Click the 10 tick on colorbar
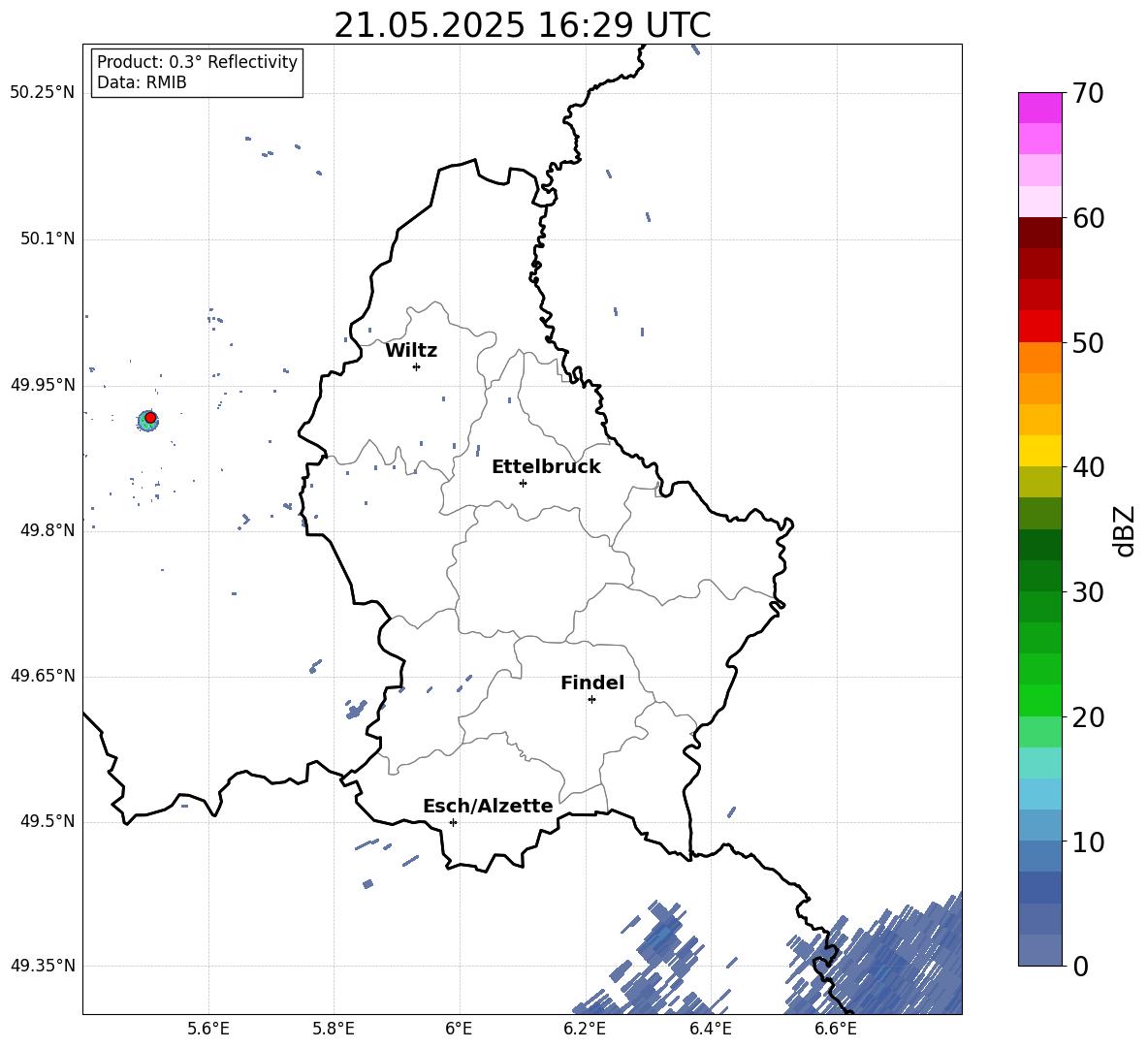The height and width of the screenshot is (1048, 1148). pyautogui.click(x=1088, y=842)
